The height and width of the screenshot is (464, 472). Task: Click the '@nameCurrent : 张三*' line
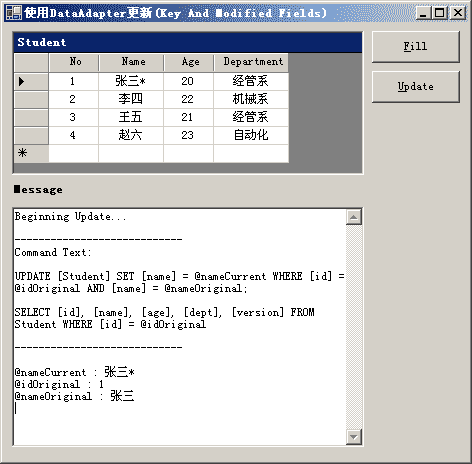[x=74, y=372]
